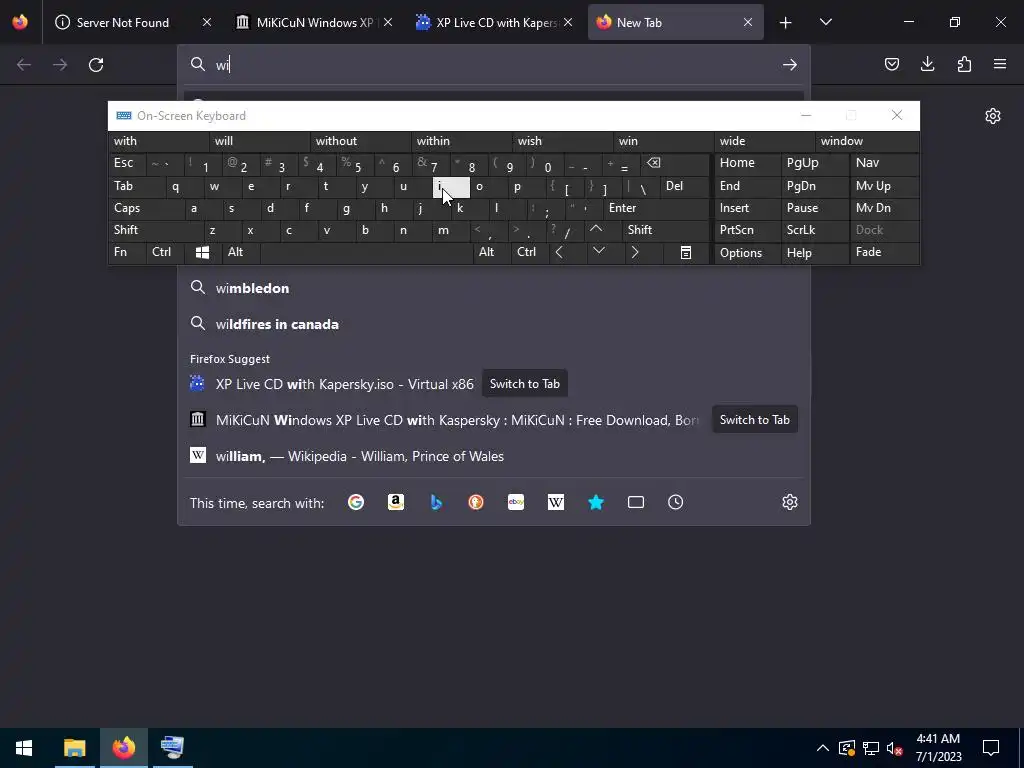
Task: Search with Bing engine icon
Action: [x=436, y=502]
